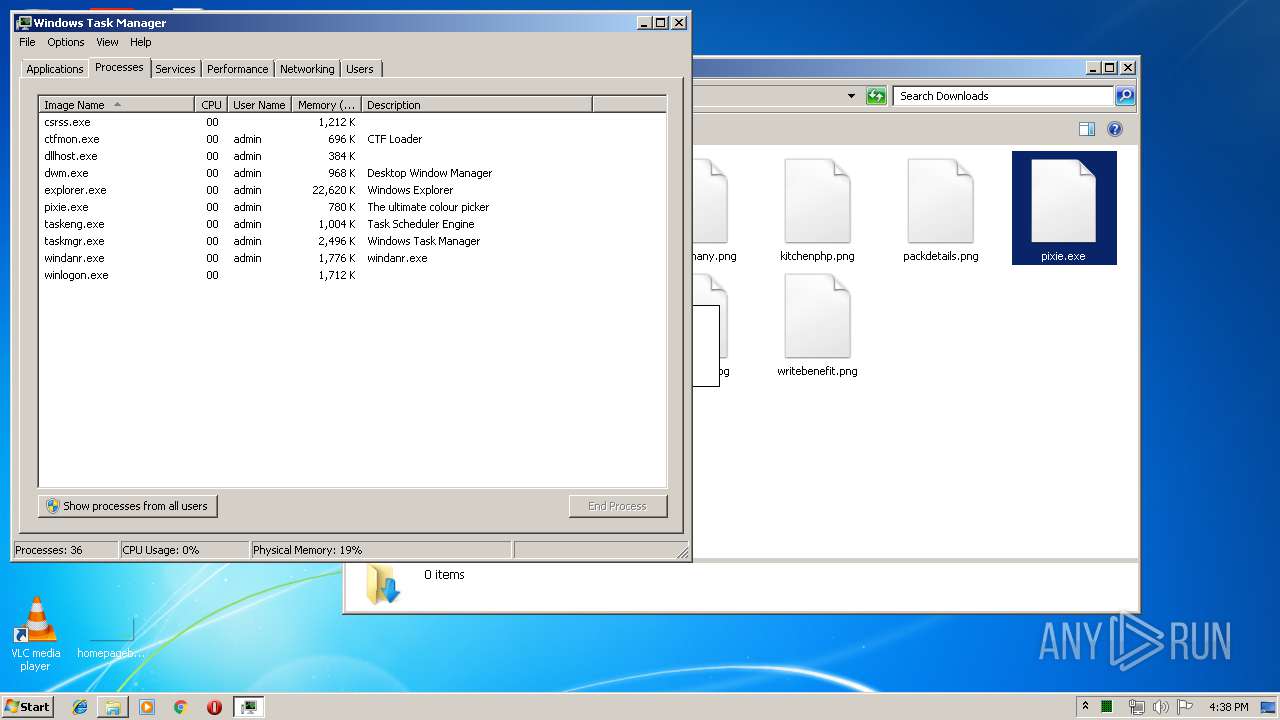Select the writebenefit.png file
The height and width of the screenshot is (720, 1280).
pyautogui.click(x=817, y=324)
